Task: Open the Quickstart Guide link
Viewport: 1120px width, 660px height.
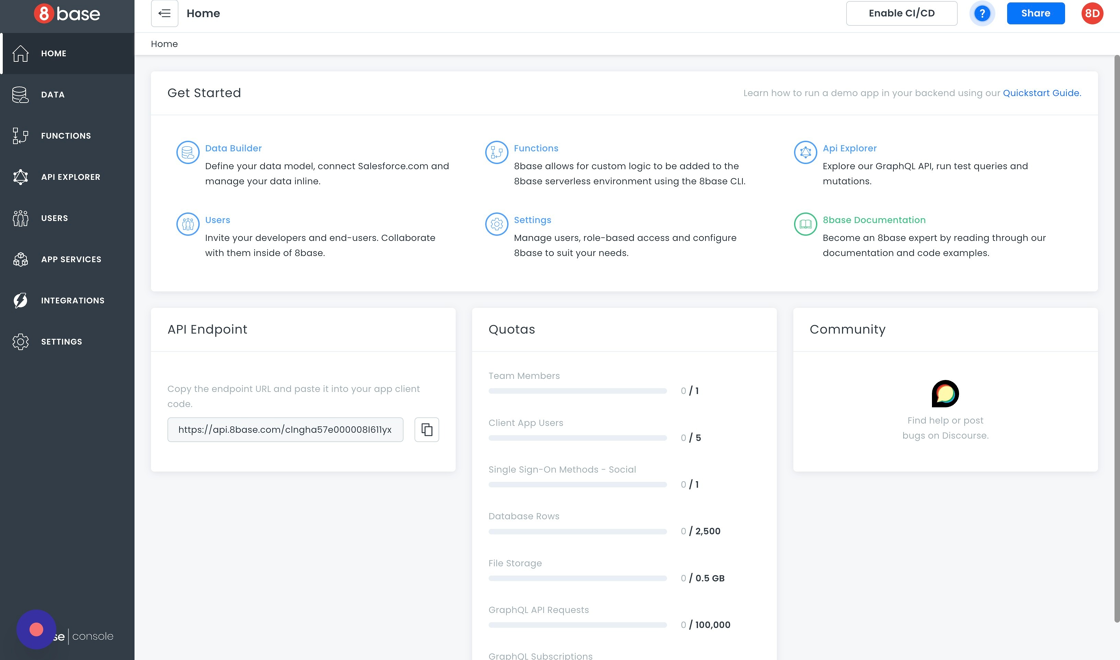Action: tap(1041, 93)
